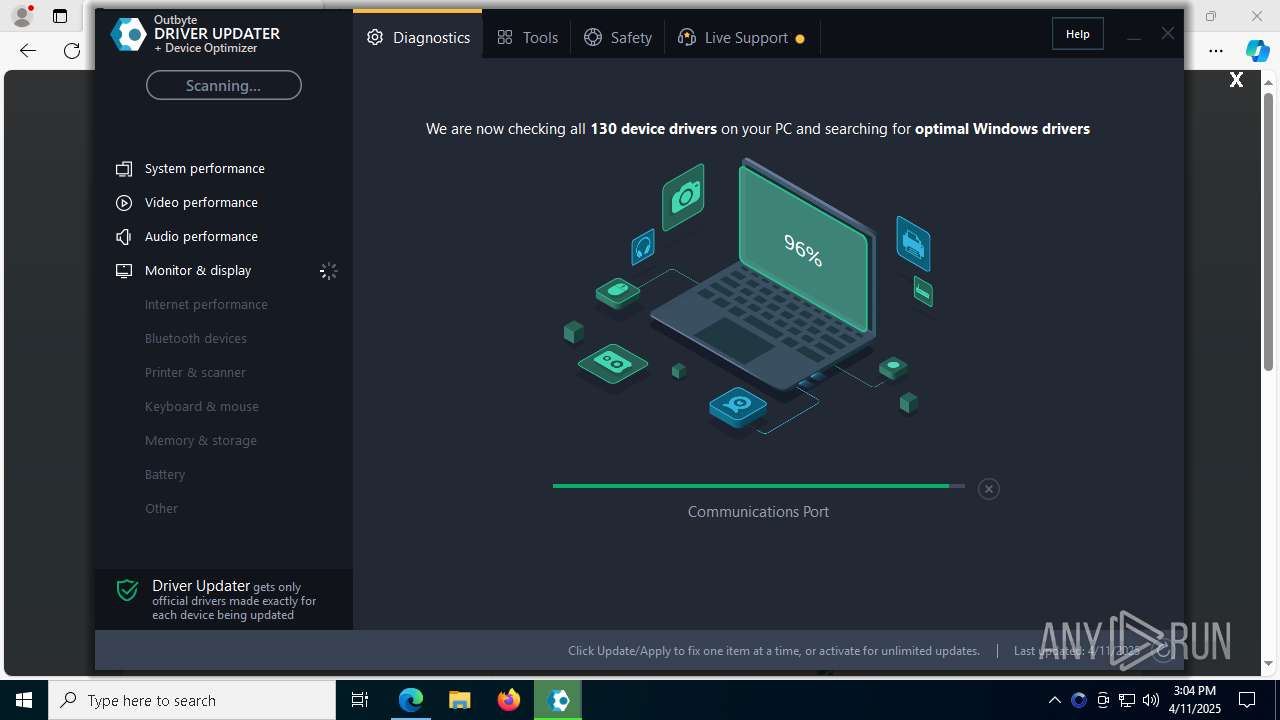Click the volume icon in system tray
The height and width of the screenshot is (720, 1280).
[x=1151, y=700]
